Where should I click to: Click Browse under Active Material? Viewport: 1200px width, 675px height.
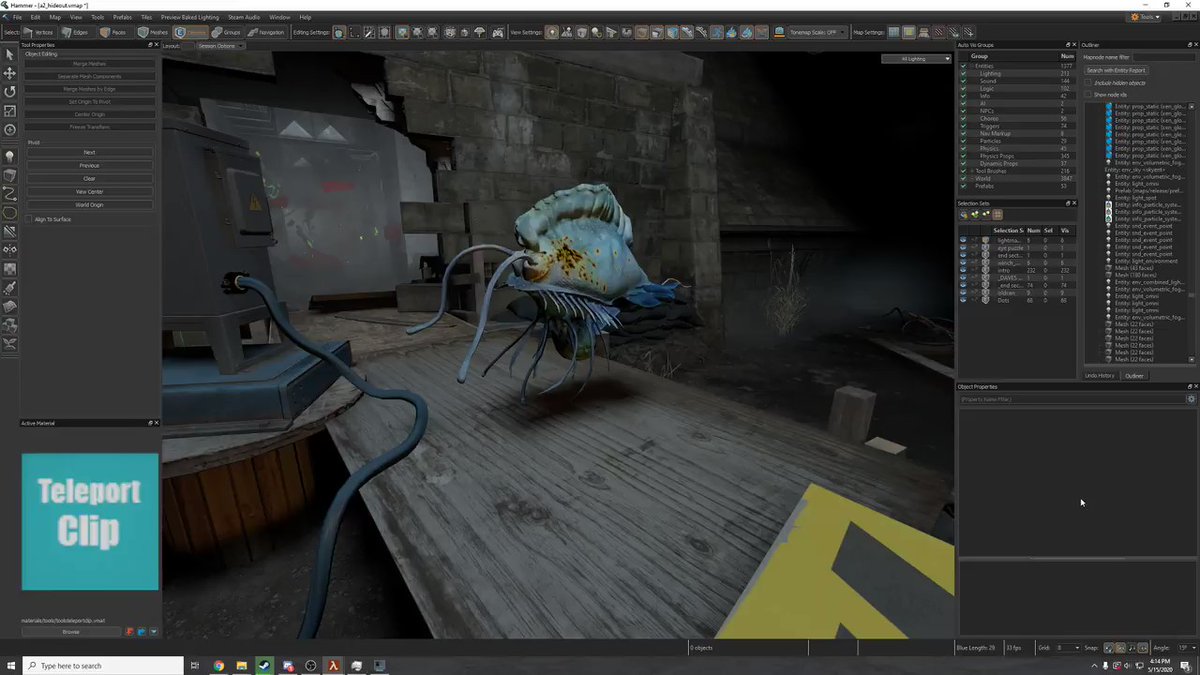point(71,632)
